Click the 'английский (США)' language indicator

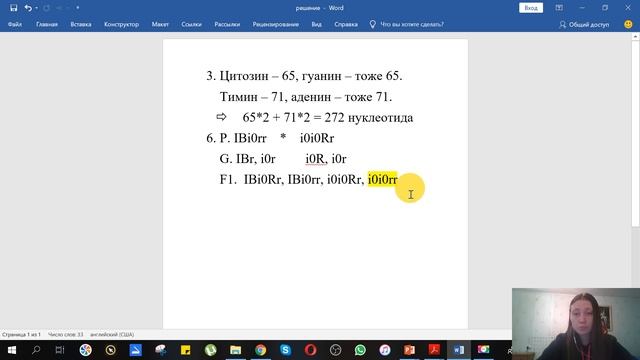112,334
